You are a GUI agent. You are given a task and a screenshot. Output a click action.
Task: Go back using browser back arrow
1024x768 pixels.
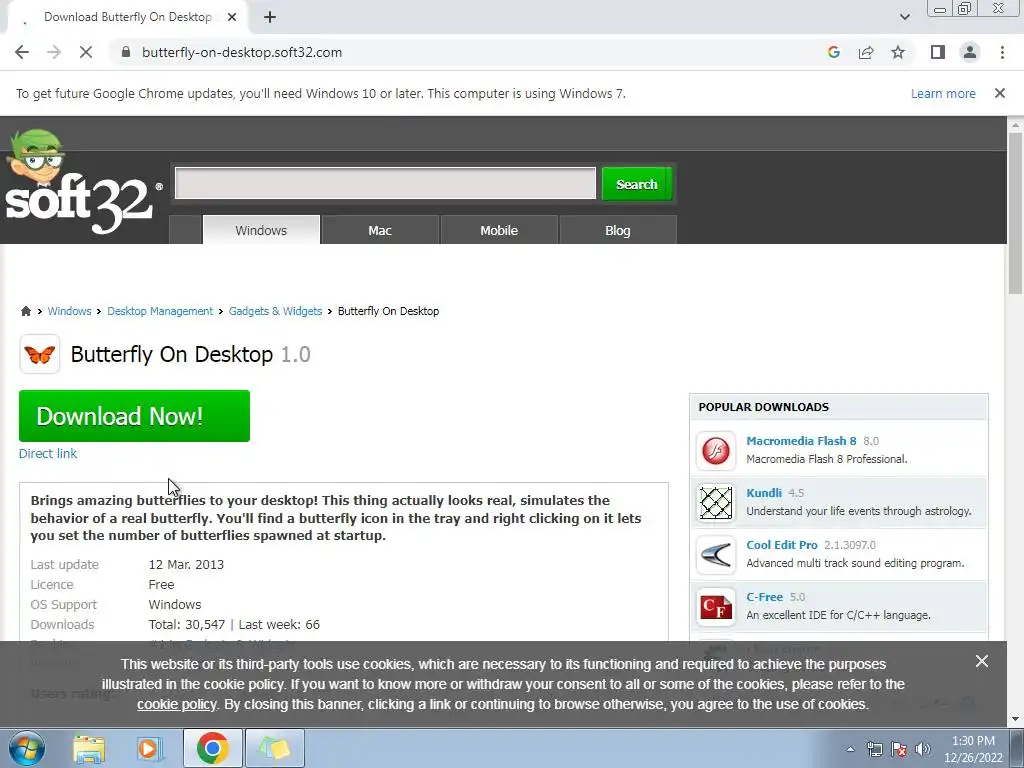[x=22, y=52]
